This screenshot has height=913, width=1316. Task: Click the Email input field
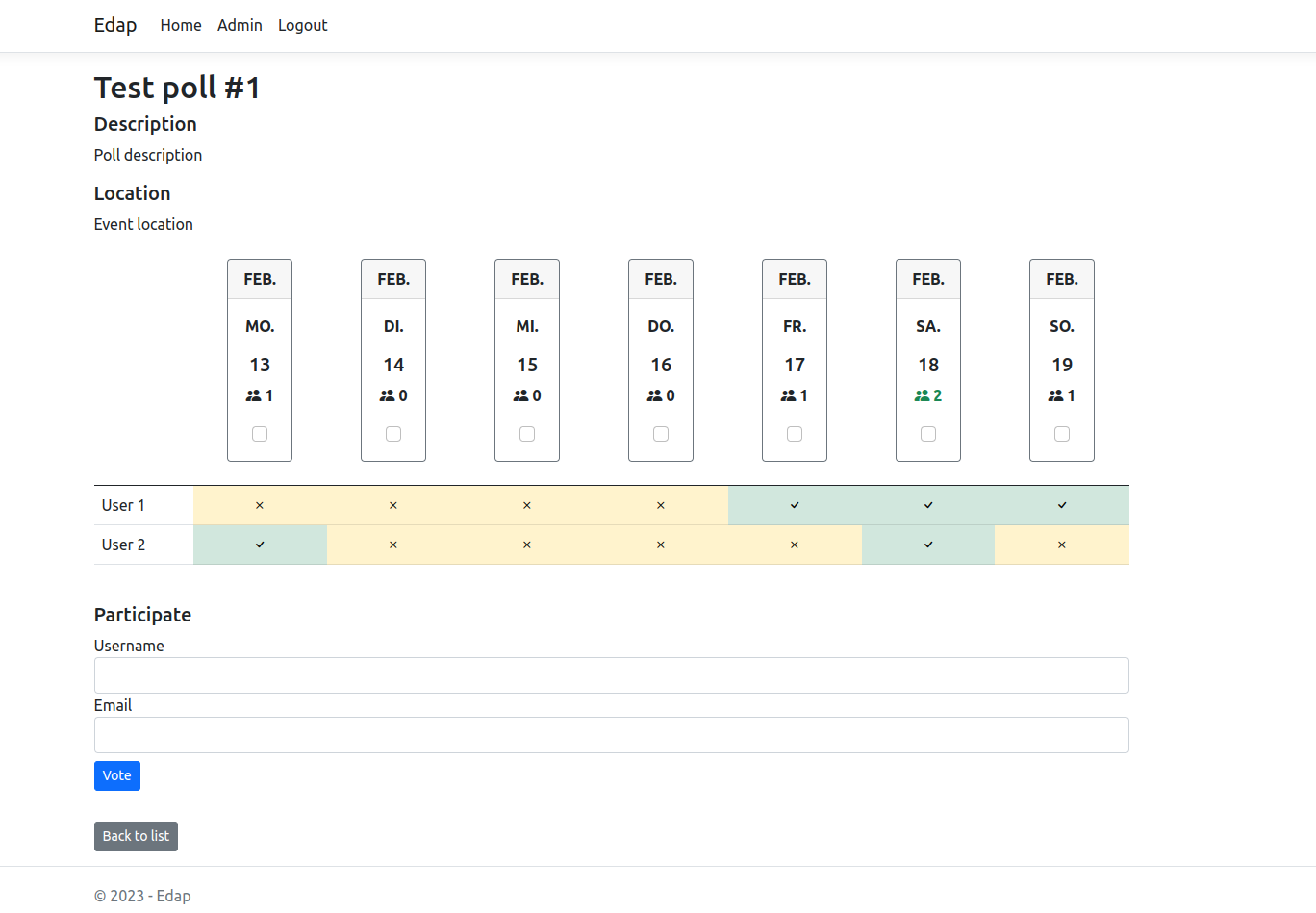tap(611, 735)
